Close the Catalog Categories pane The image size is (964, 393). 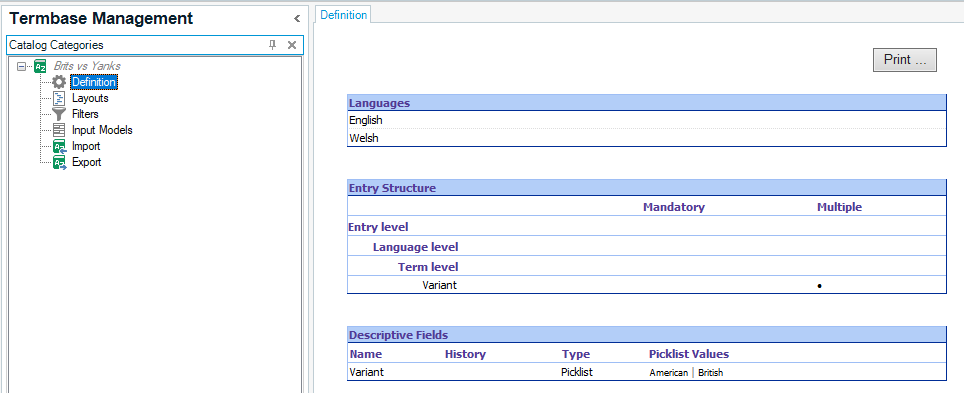[292, 45]
